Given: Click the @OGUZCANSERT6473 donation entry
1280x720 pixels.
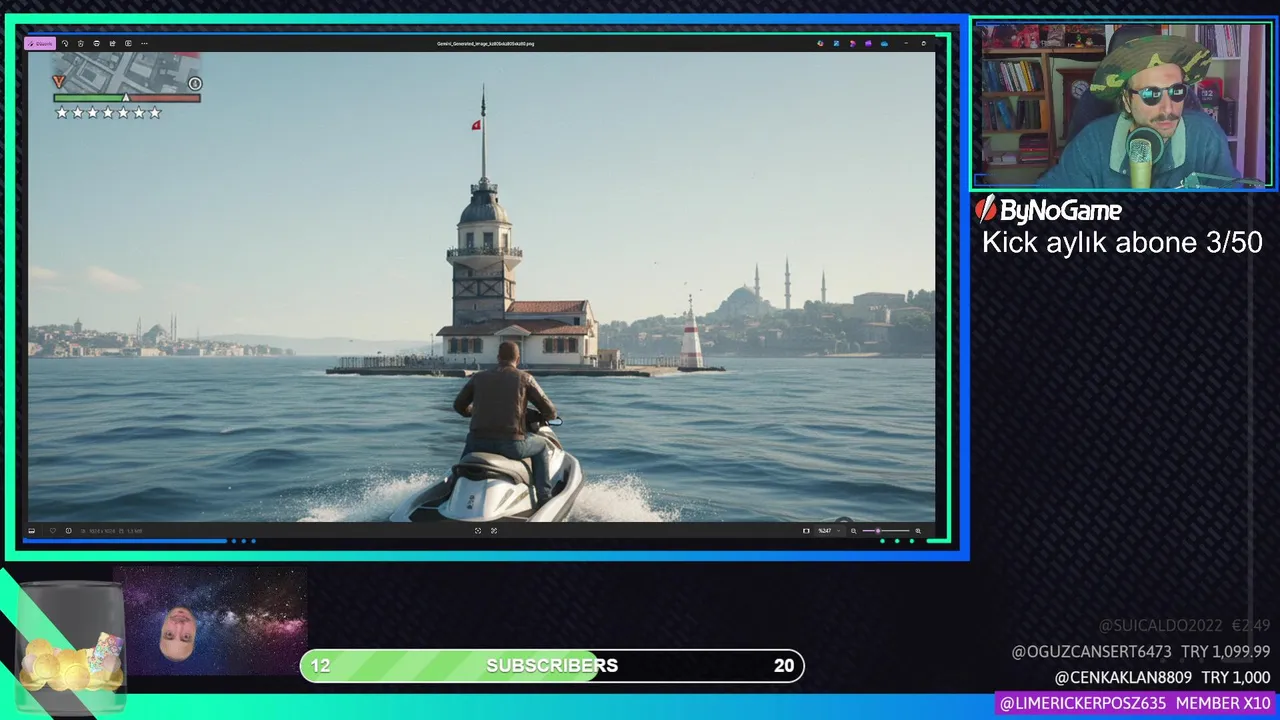Looking at the screenshot, I should point(1141,651).
